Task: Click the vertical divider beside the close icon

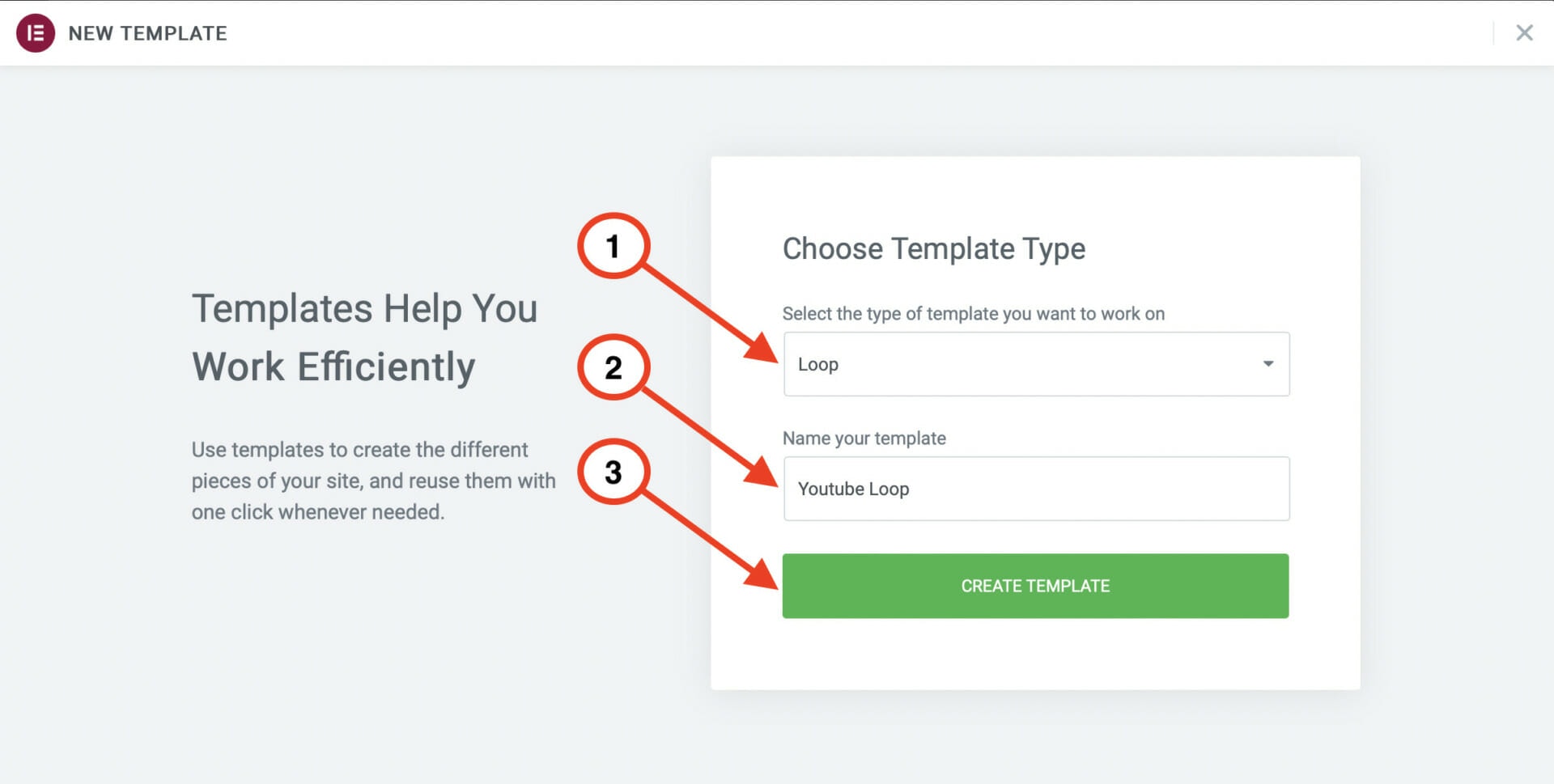Action: pyautogui.click(x=1493, y=33)
